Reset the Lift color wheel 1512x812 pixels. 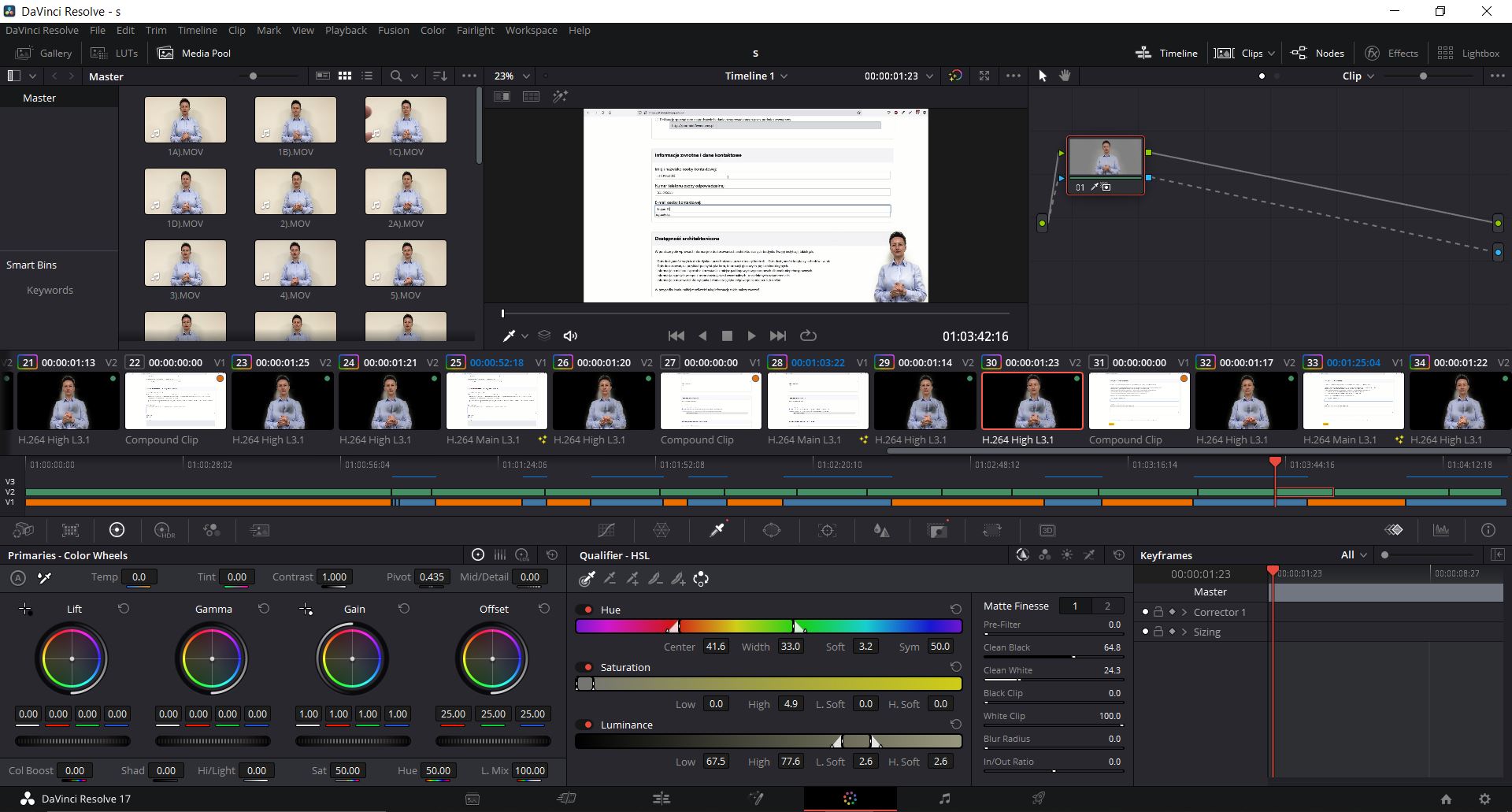click(124, 609)
